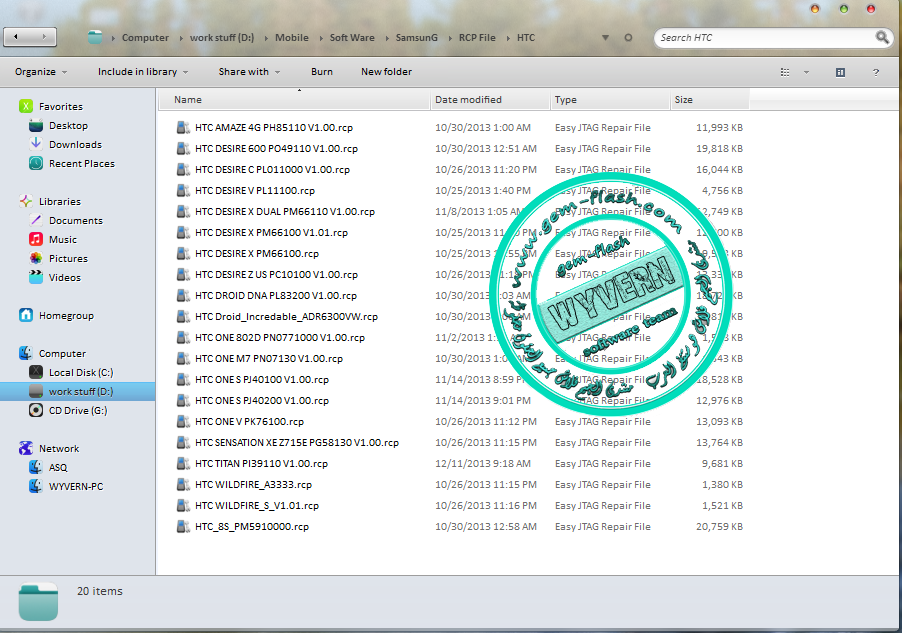
Task: Open Include in library dropdown
Action: click(143, 72)
